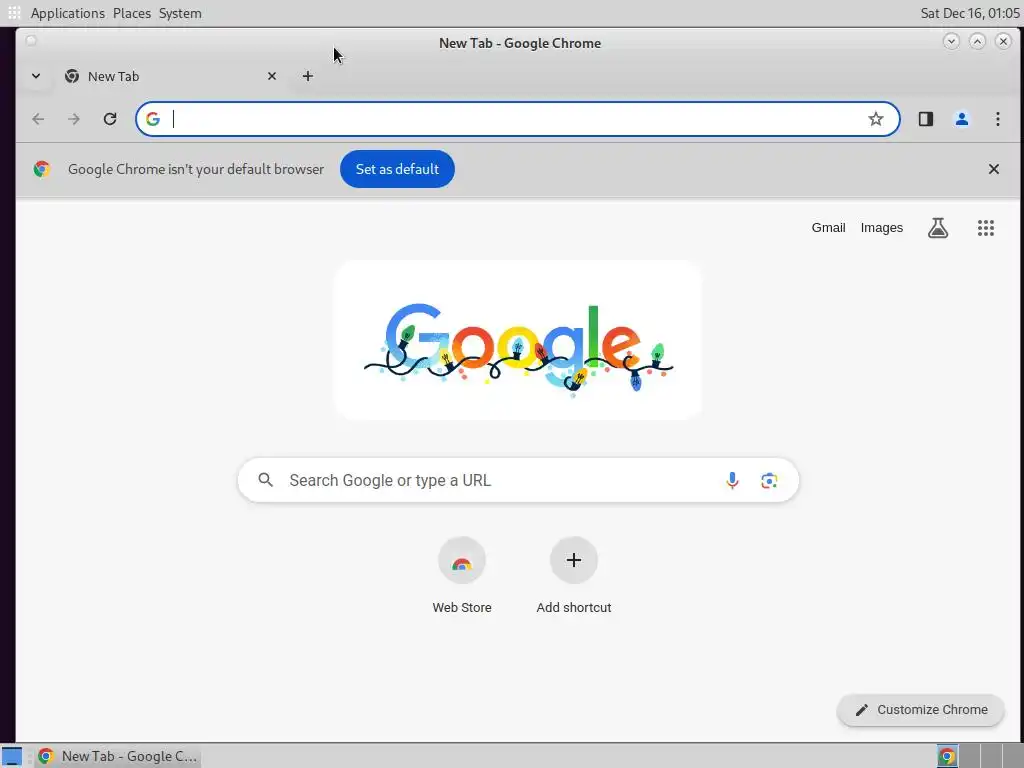This screenshot has height=768, width=1024.
Task: Open the Applications menu
Action: tap(67, 13)
